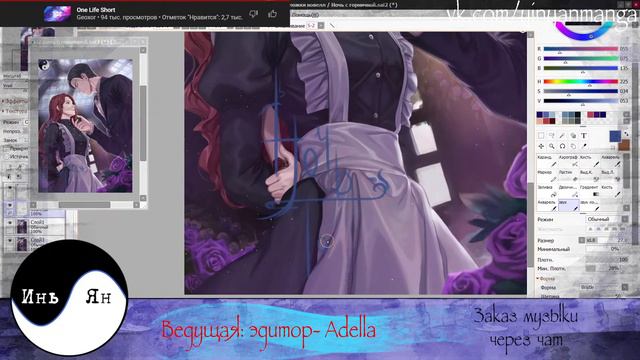Select the Hand pan tool
This screenshot has width=640, height=360.
pos(573,146)
